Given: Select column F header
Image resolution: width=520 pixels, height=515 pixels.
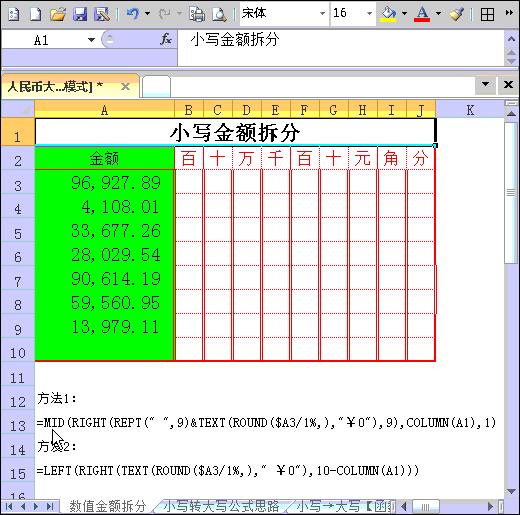Looking at the screenshot, I should pyautogui.click(x=304, y=110).
